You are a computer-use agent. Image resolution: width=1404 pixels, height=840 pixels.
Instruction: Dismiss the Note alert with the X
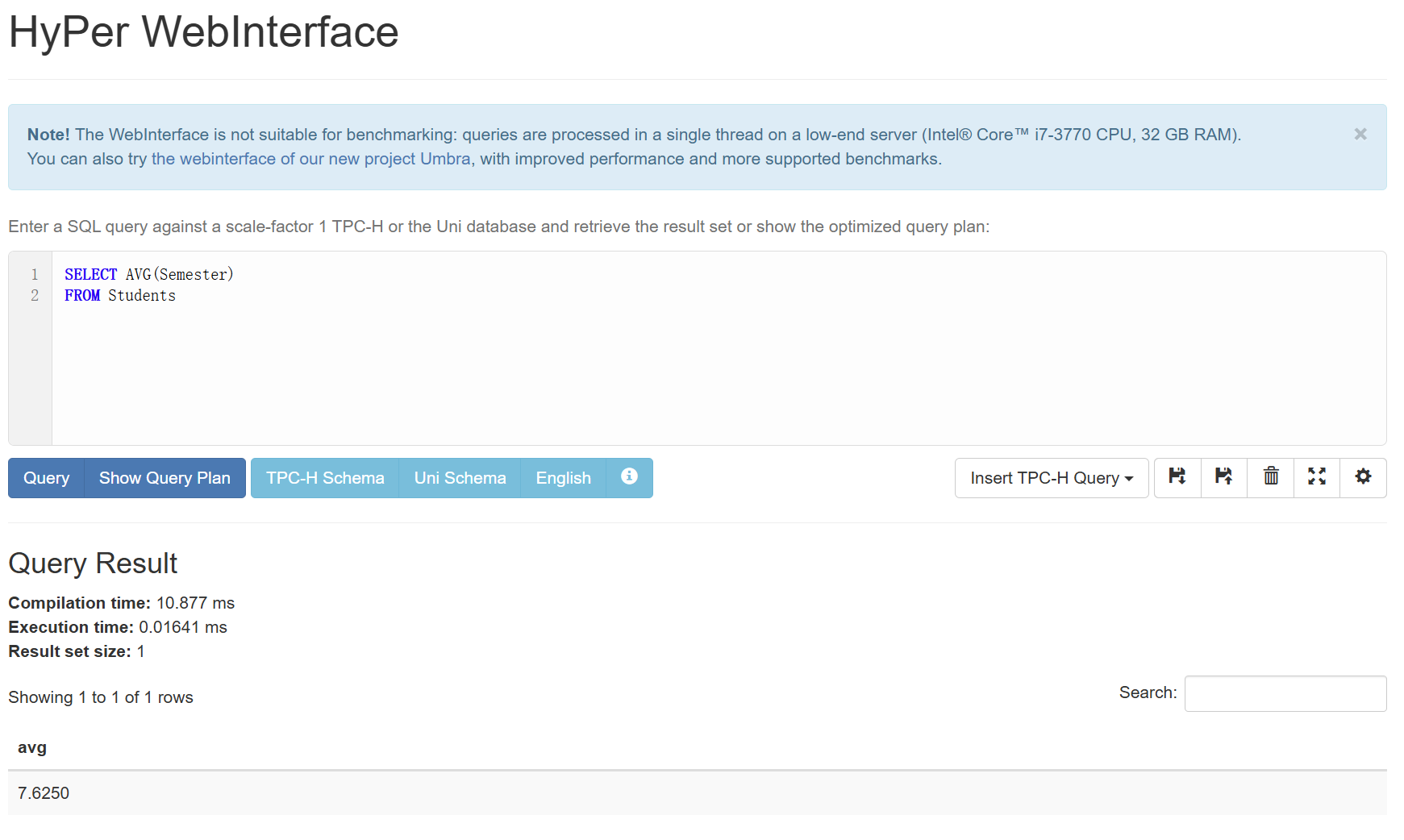pyautogui.click(x=1360, y=135)
